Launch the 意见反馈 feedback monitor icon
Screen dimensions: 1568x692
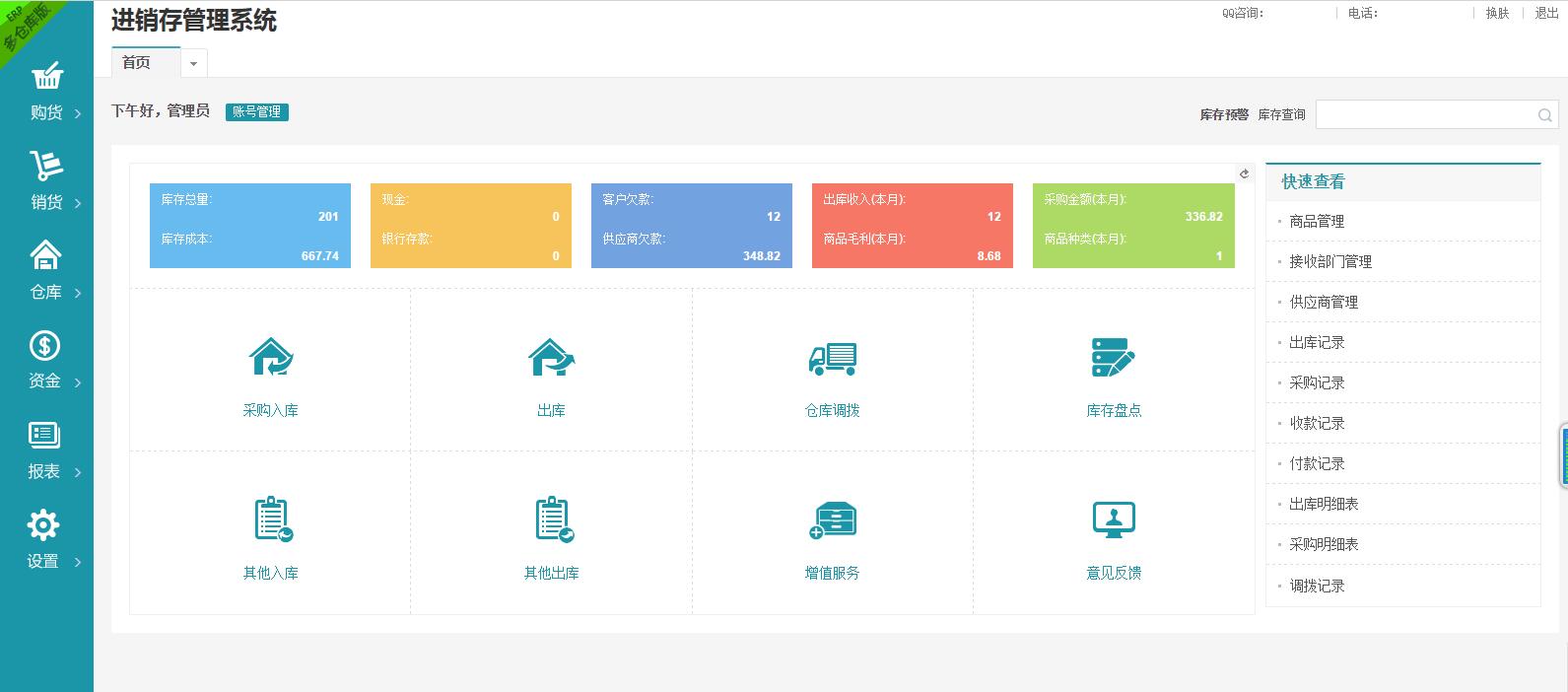pos(1114,519)
